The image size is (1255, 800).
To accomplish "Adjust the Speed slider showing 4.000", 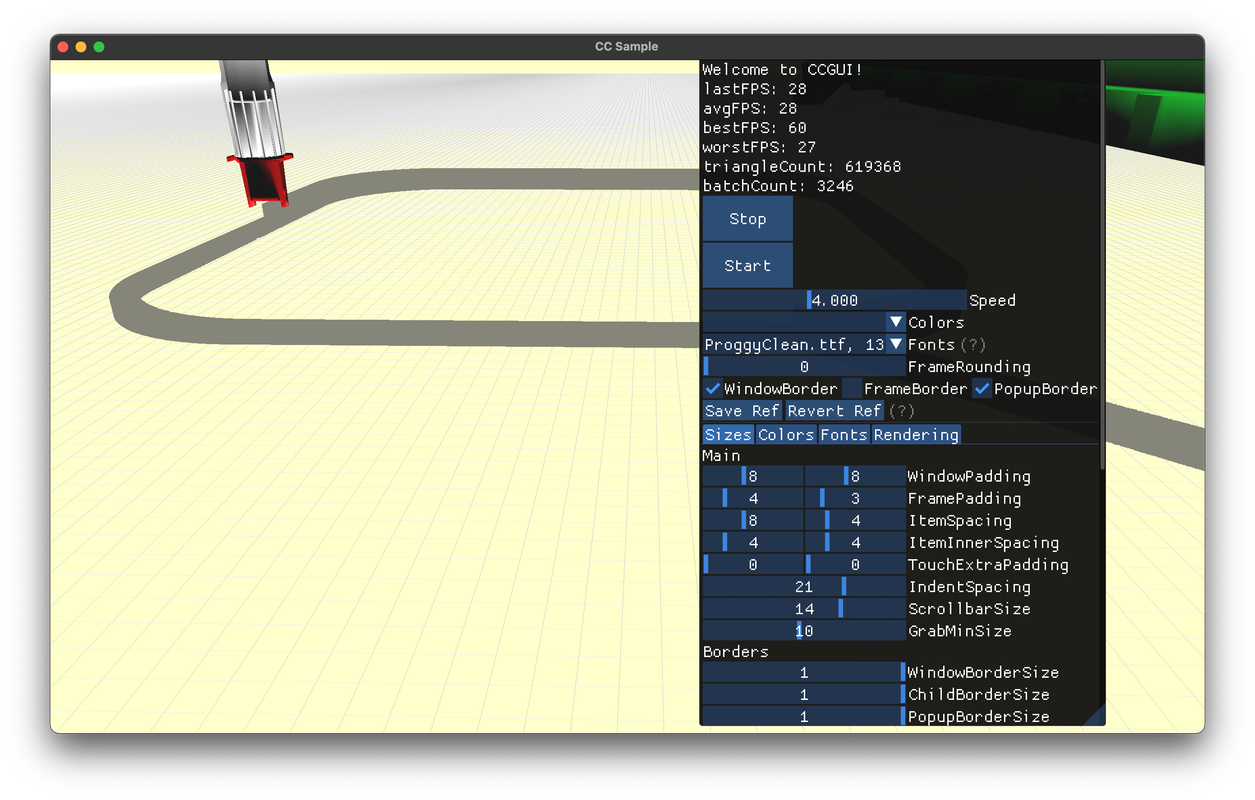I will click(x=834, y=300).
